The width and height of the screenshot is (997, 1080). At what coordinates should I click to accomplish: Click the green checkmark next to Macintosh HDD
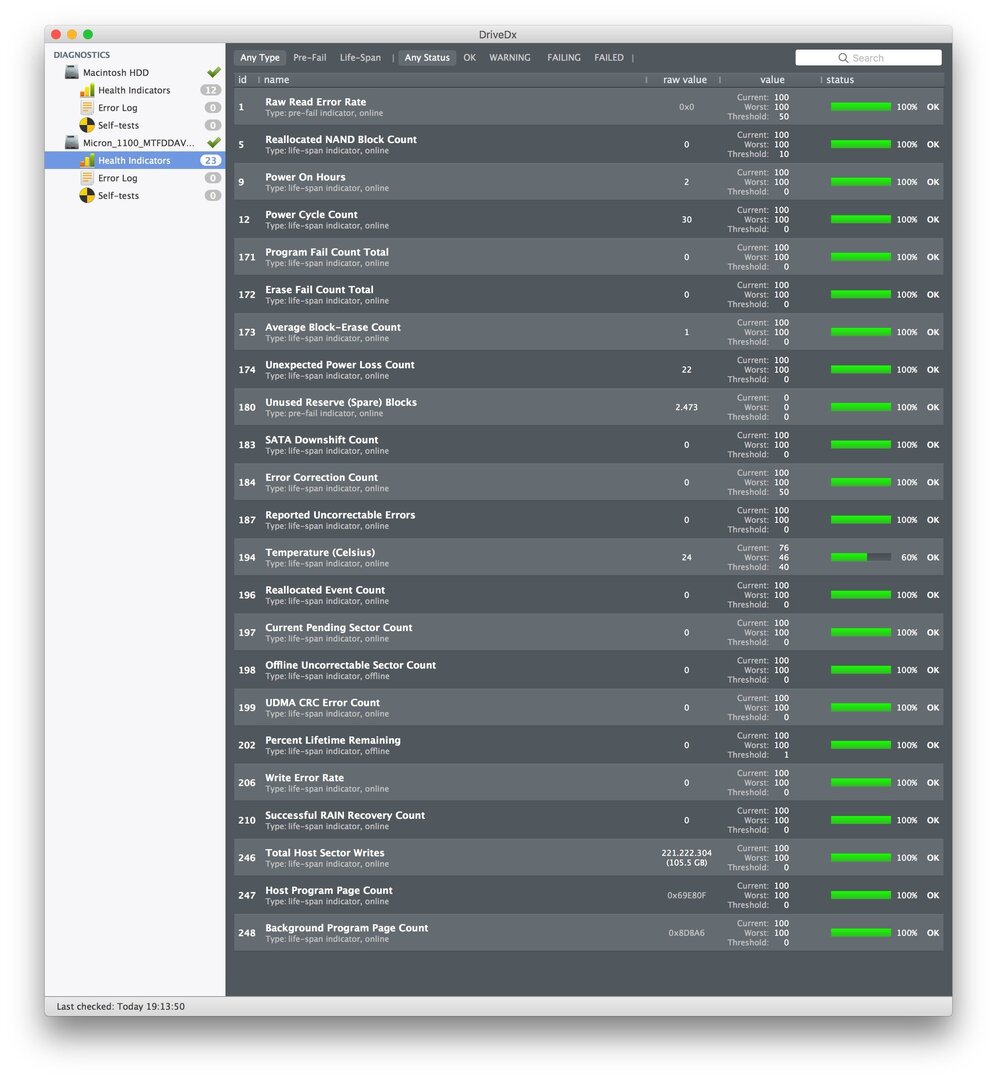214,72
